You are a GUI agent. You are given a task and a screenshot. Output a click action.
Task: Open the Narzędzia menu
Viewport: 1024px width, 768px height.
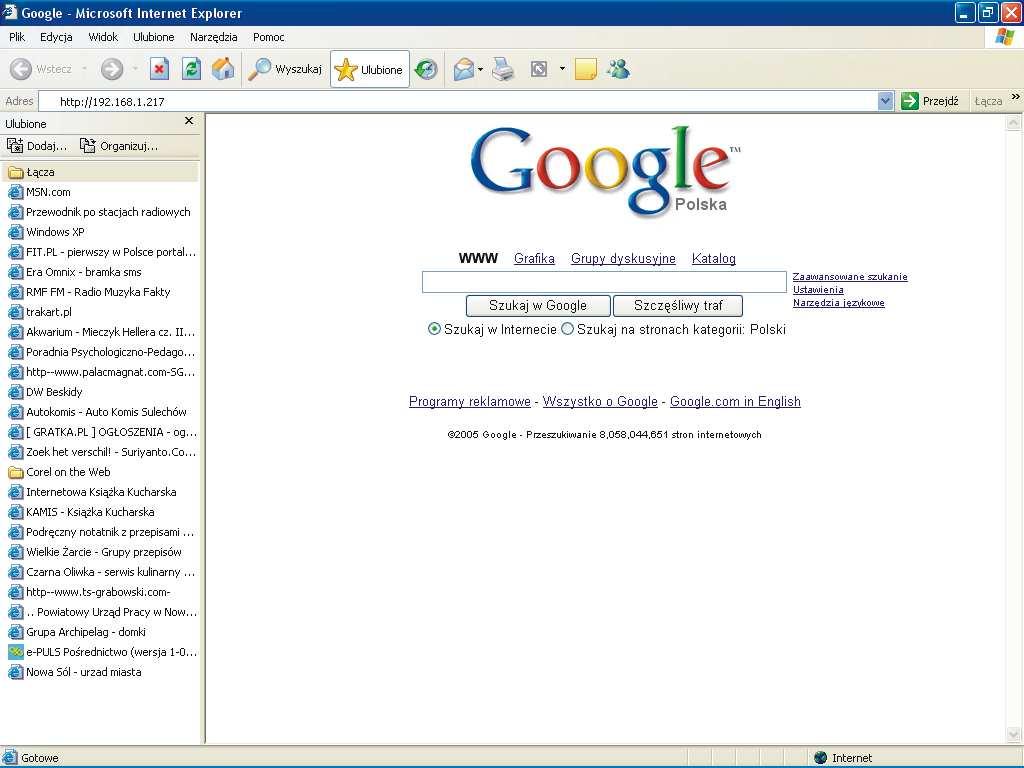[x=214, y=37]
